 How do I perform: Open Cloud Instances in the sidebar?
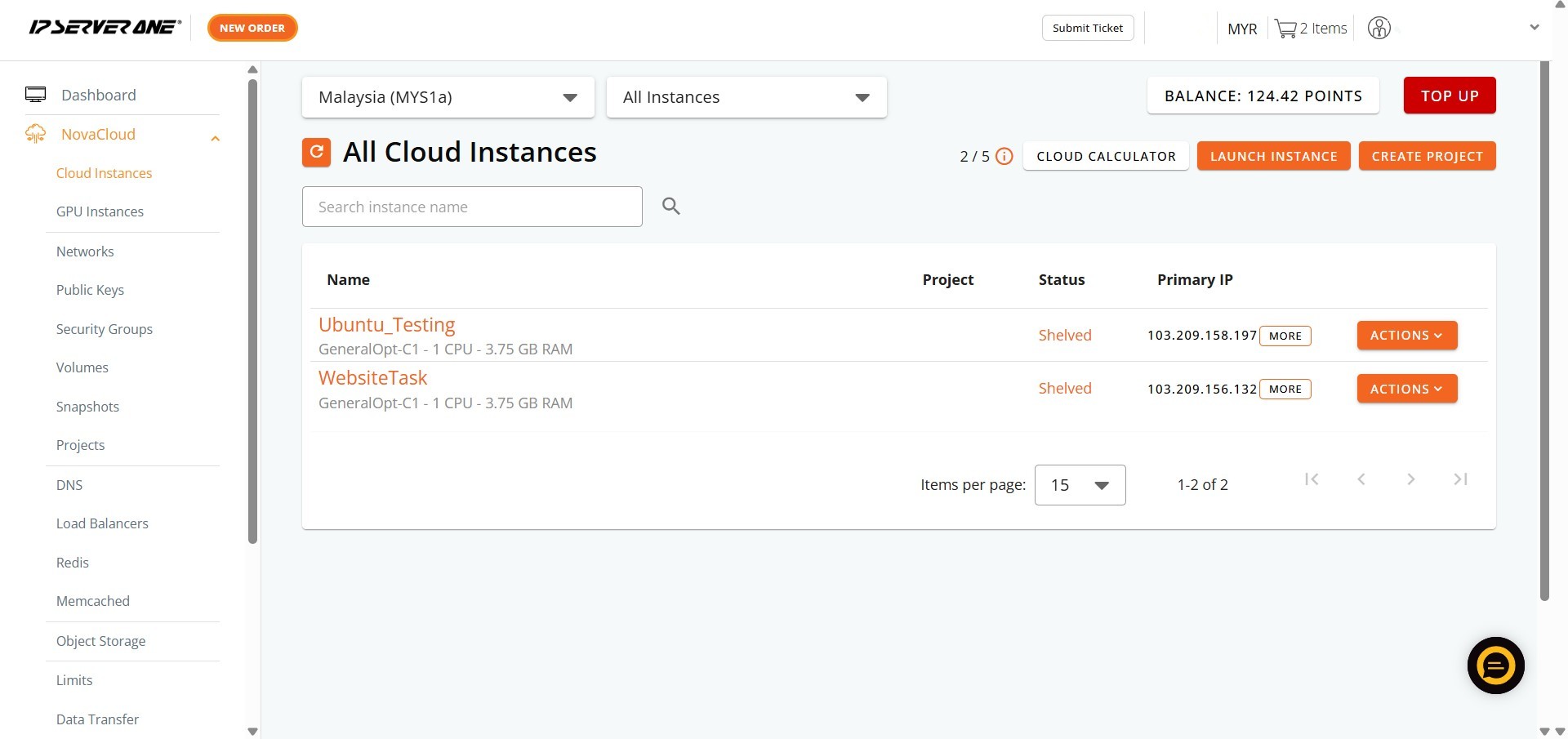[x=104, y=173]
